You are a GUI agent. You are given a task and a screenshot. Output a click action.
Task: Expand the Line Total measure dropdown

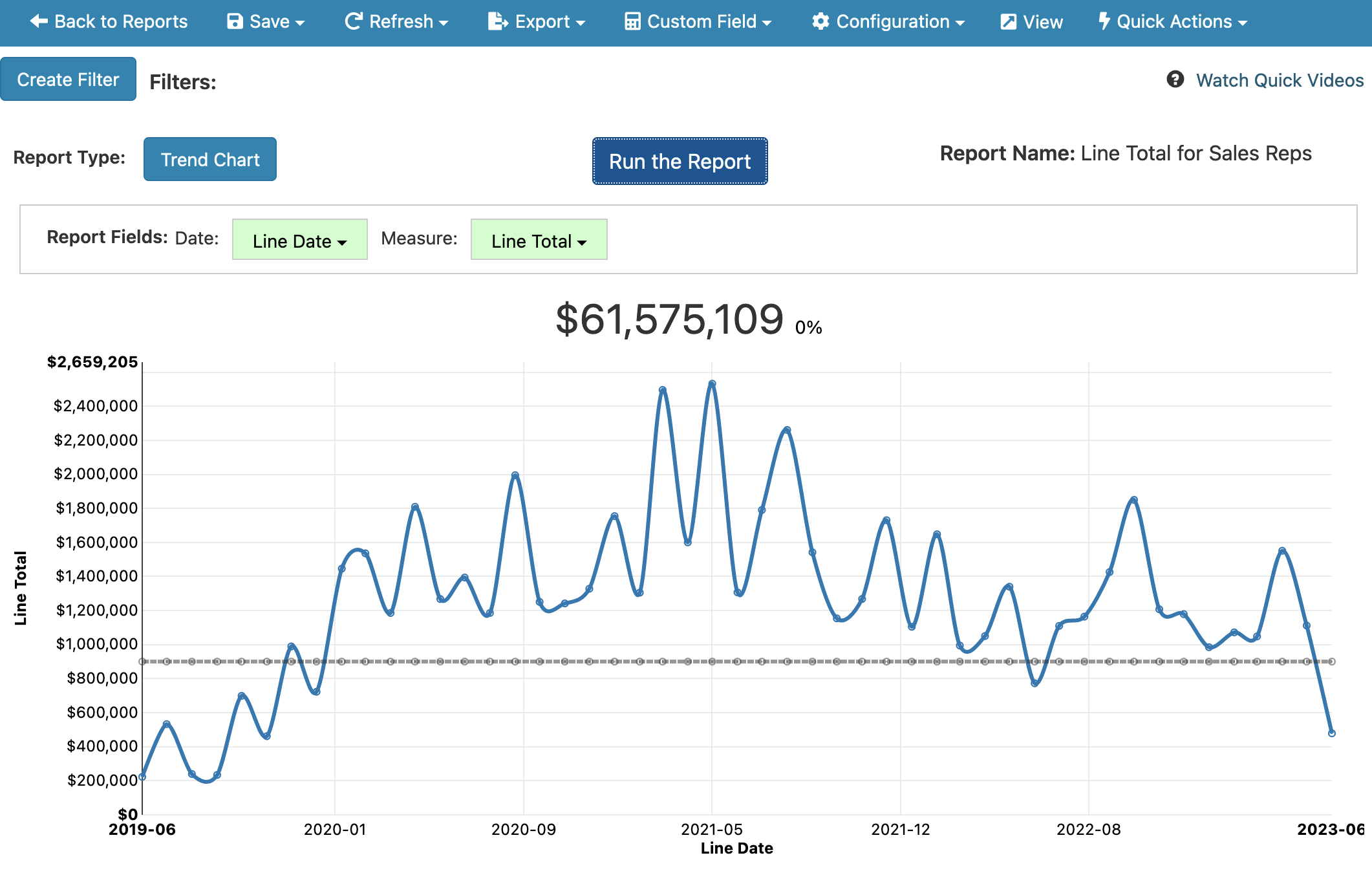[539, 240]
